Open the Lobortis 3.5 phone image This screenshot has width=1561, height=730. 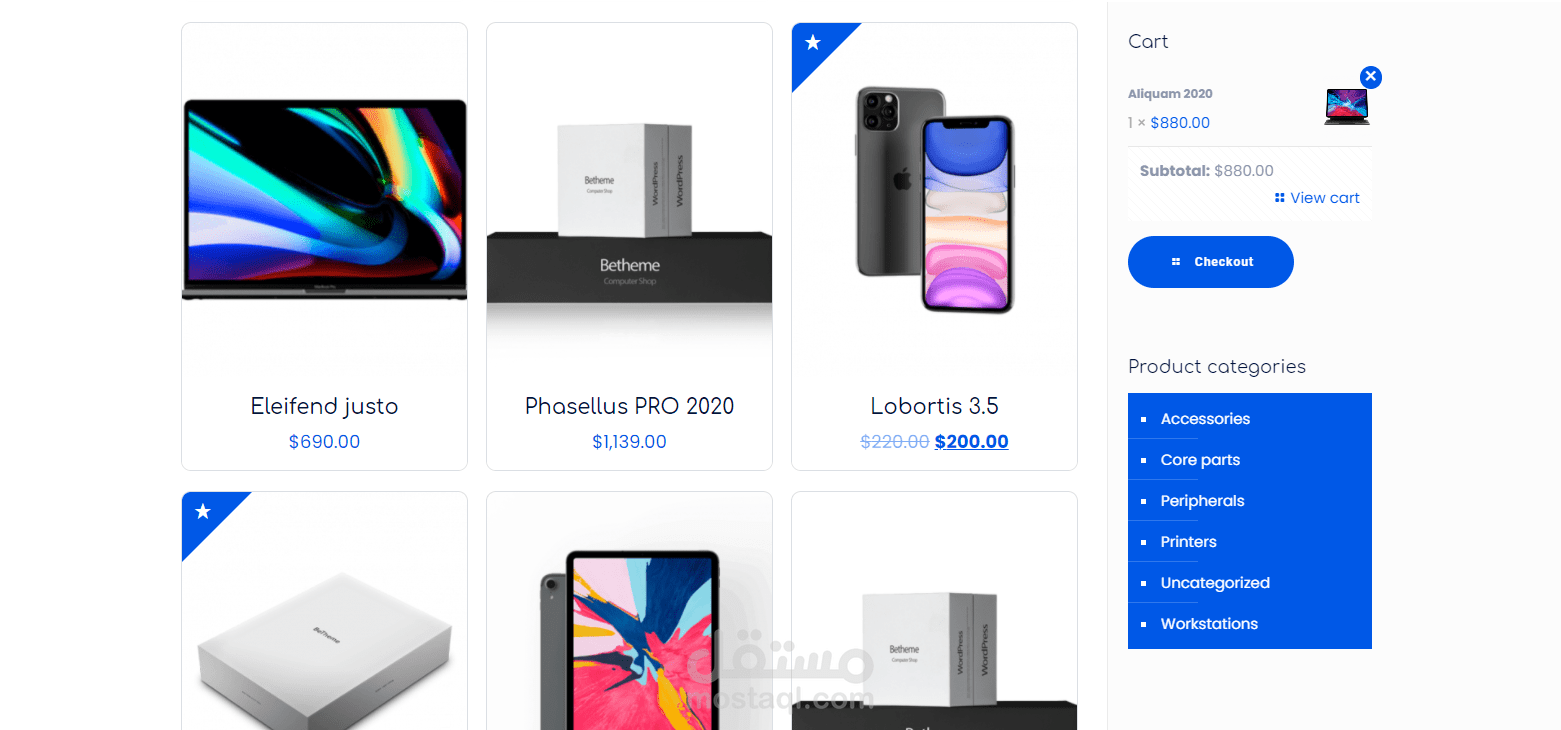[x=935, y=198]
